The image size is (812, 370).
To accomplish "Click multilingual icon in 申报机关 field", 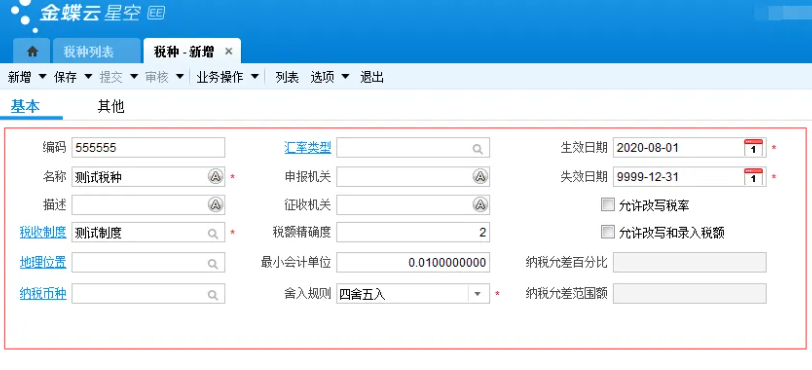I will [x=480, y=177].
